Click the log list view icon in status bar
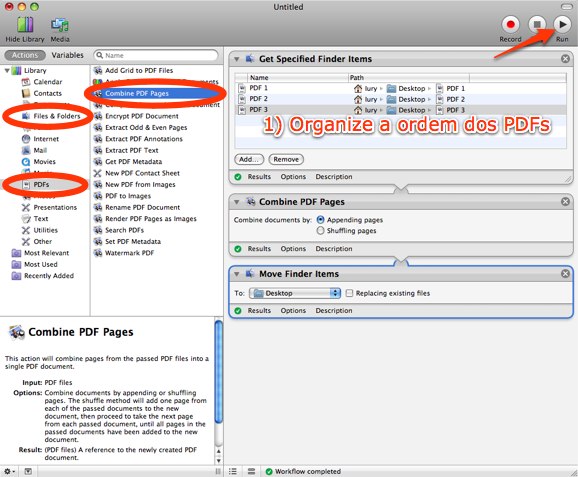 tap(233, 471)
